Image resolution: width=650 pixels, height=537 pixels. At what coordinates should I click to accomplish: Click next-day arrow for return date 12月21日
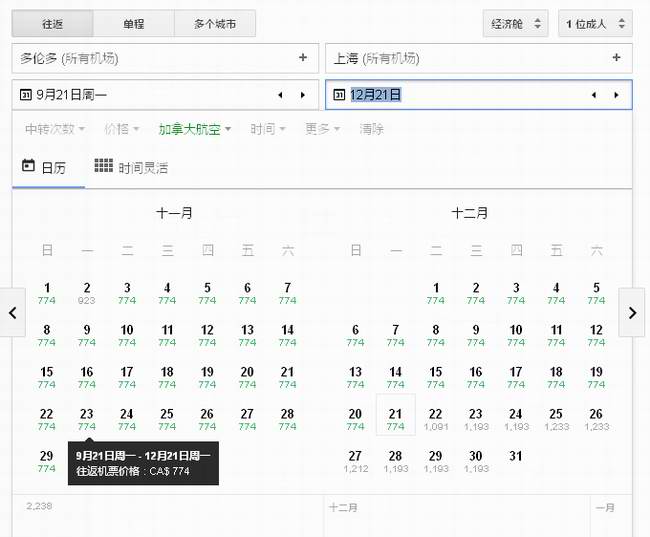click(x=616, y=95)
